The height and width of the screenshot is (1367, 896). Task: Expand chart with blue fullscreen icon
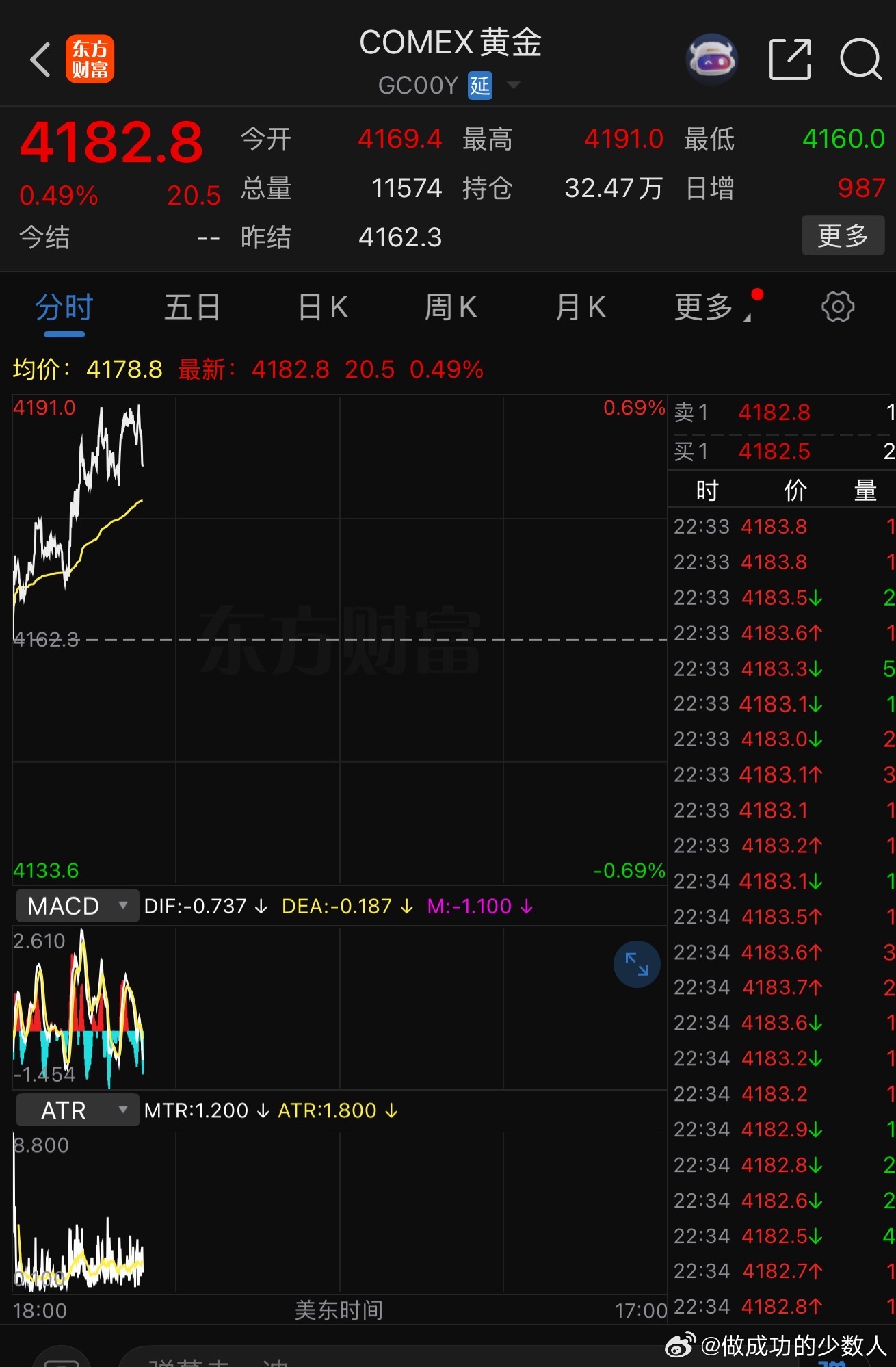click(x=637, y=964)
